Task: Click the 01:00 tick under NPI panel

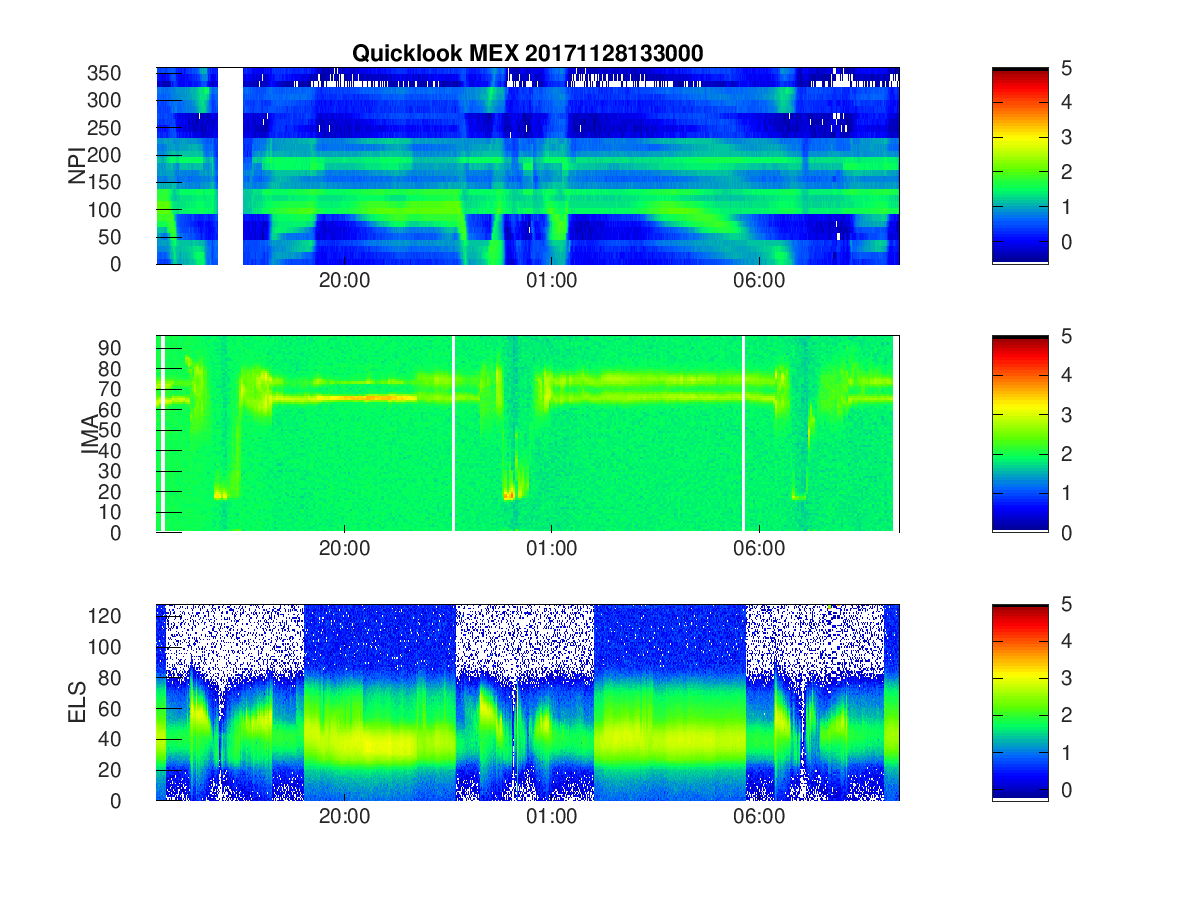Action: (x=552, y=281)
